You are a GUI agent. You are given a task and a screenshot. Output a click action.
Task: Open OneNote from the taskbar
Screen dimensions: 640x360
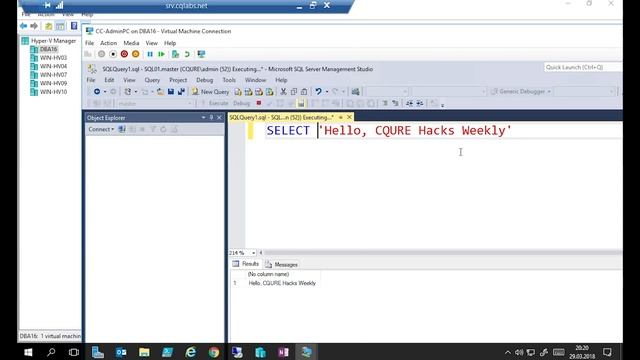(x=283, y=352)
